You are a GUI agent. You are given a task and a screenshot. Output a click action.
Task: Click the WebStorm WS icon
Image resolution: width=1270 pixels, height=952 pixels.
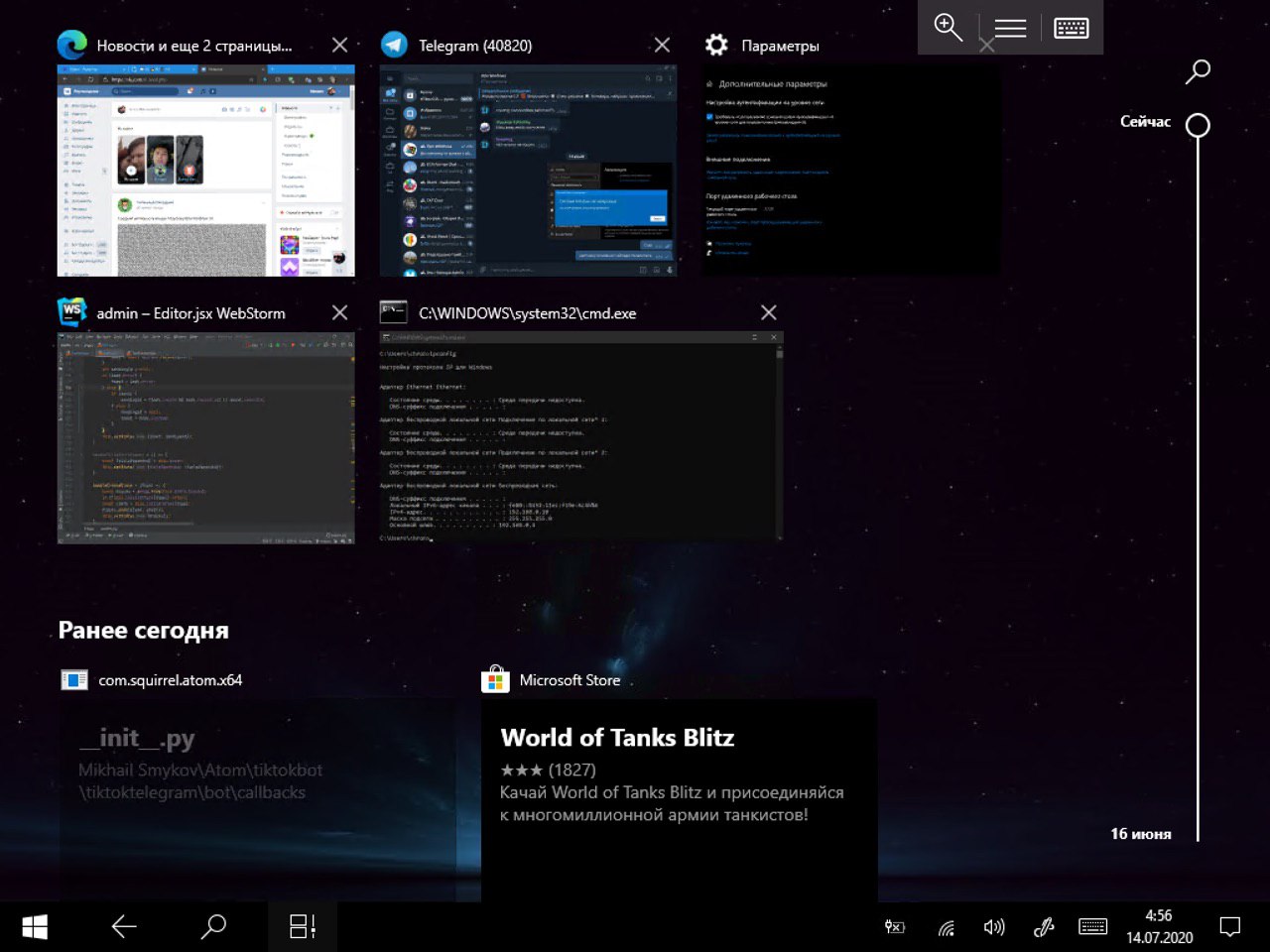tap(71, 312)
